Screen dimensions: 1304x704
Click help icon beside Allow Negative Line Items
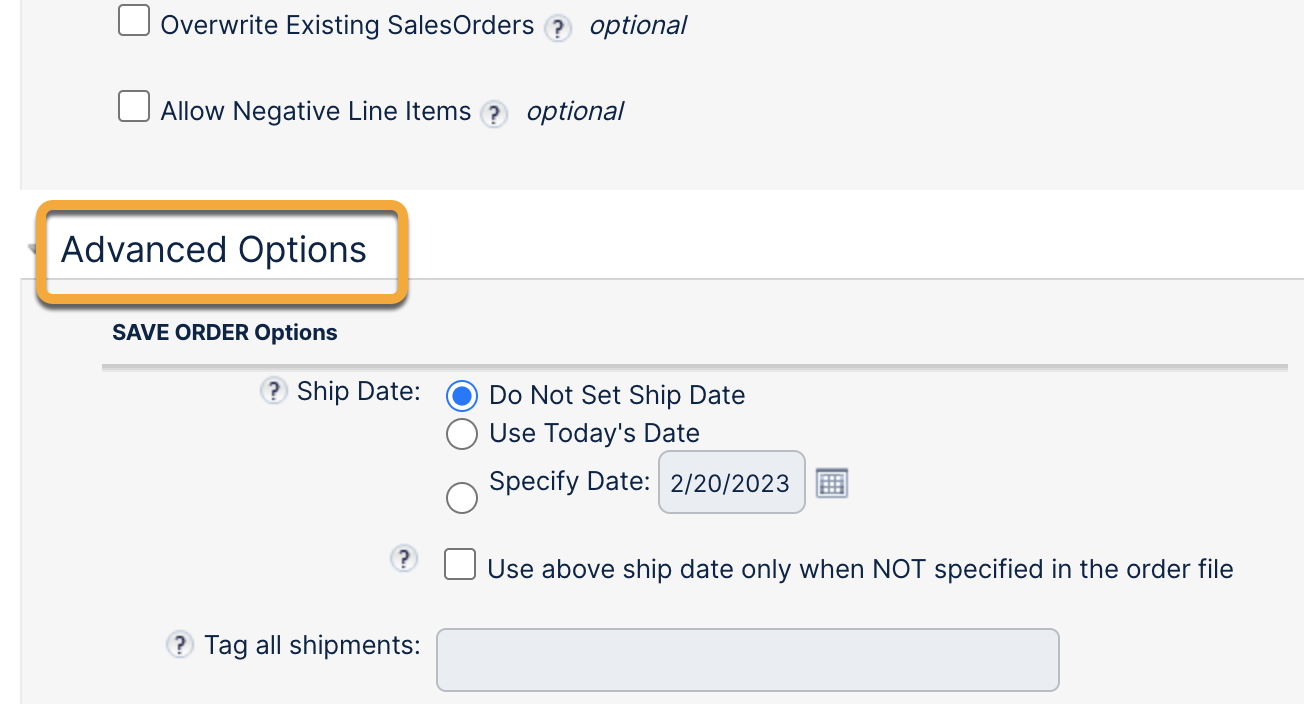click(493, 114)
